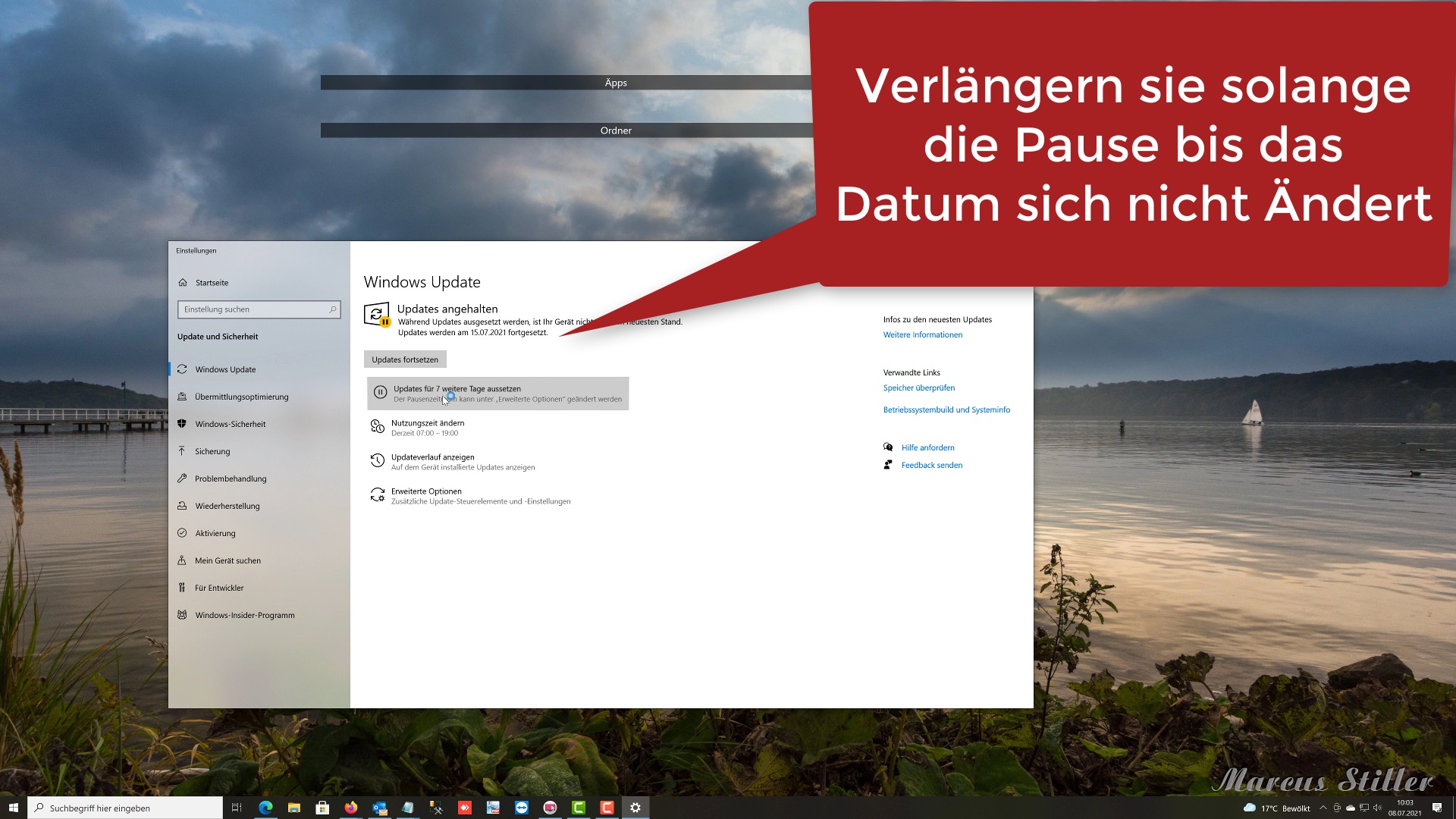Viewport: 1456px width, 819px height.
Task: Open Task View from taskbar
Action: [x=237, y=808]
